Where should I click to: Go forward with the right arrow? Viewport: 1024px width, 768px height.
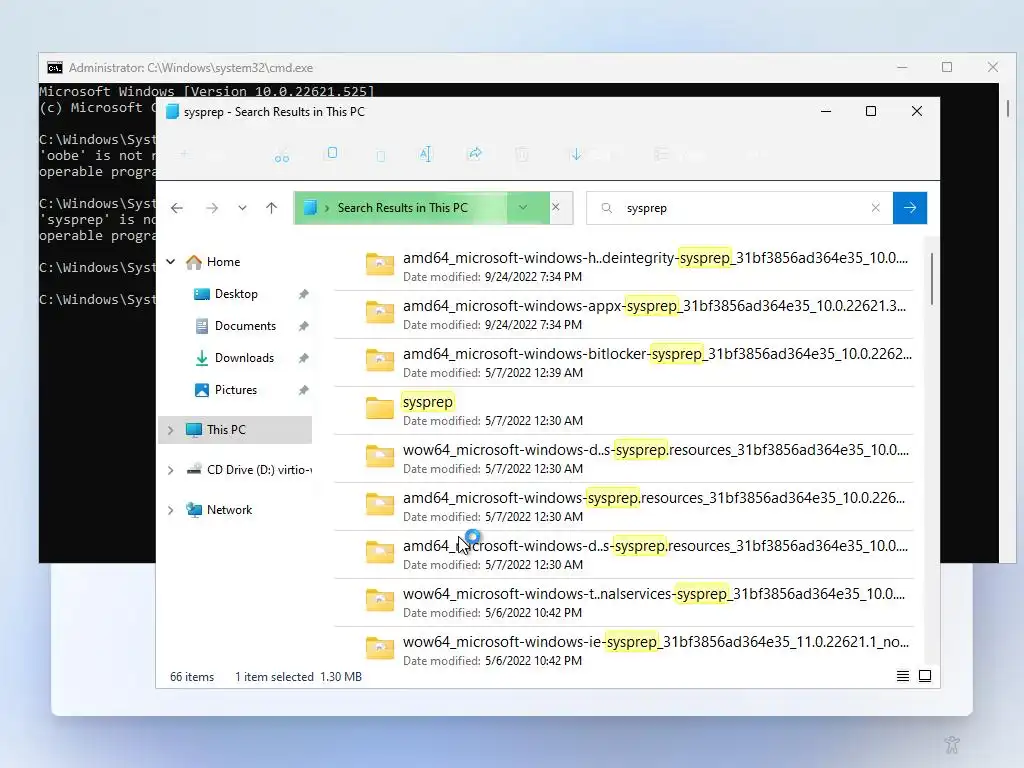coord(212,208)
